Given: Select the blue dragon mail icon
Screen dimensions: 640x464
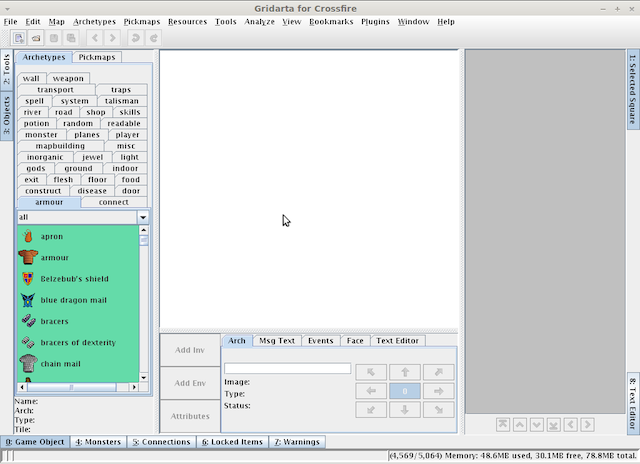Looking at the screenshot, I should pyautogui.click(x=28, y=300).
